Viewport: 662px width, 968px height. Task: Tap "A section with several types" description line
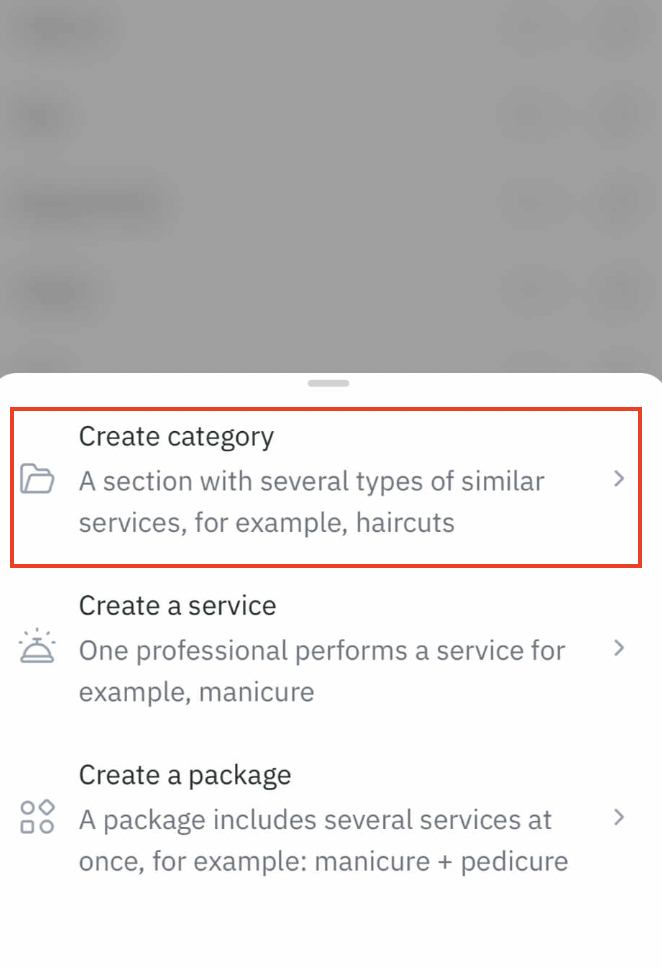click(311, 481)
